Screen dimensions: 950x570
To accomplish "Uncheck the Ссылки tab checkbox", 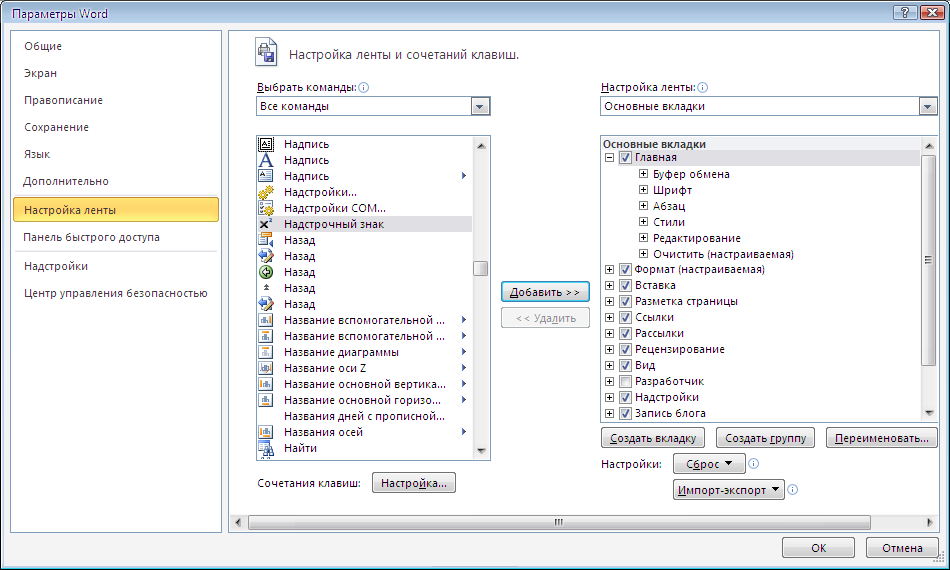I will coord(625,317).
